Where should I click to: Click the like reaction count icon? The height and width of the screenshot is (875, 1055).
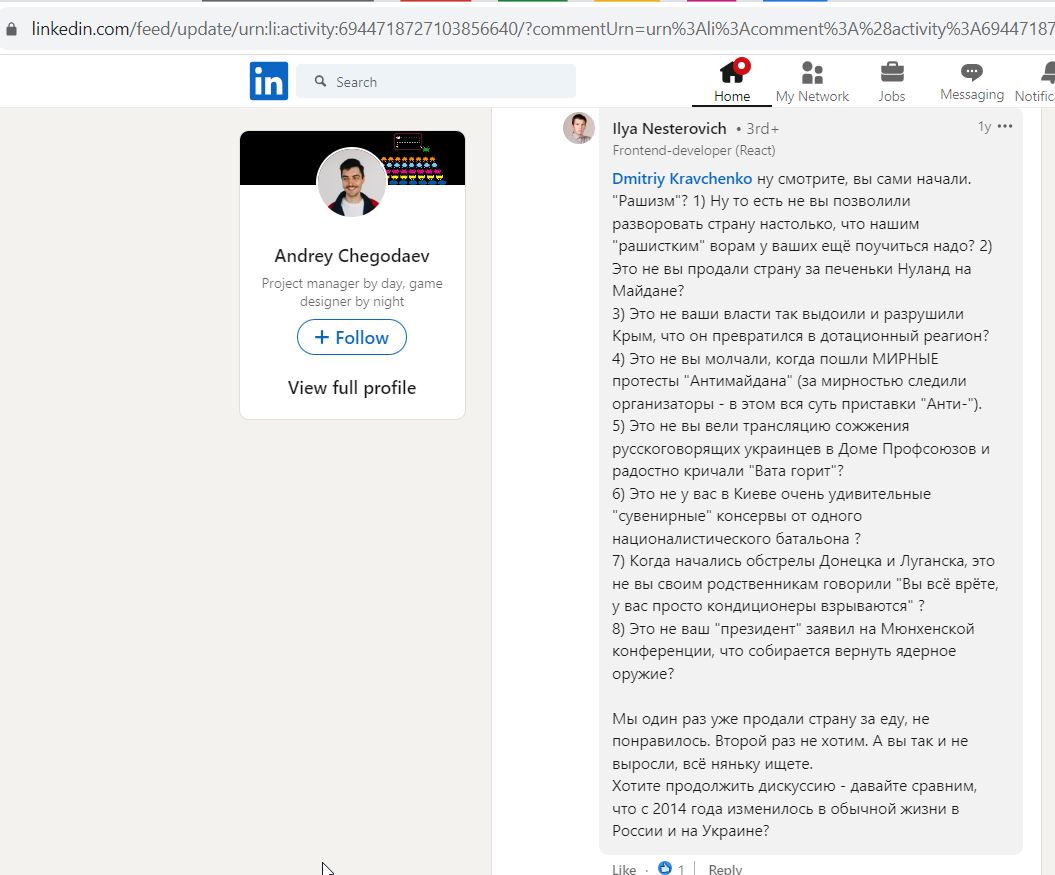pos(665,868)
